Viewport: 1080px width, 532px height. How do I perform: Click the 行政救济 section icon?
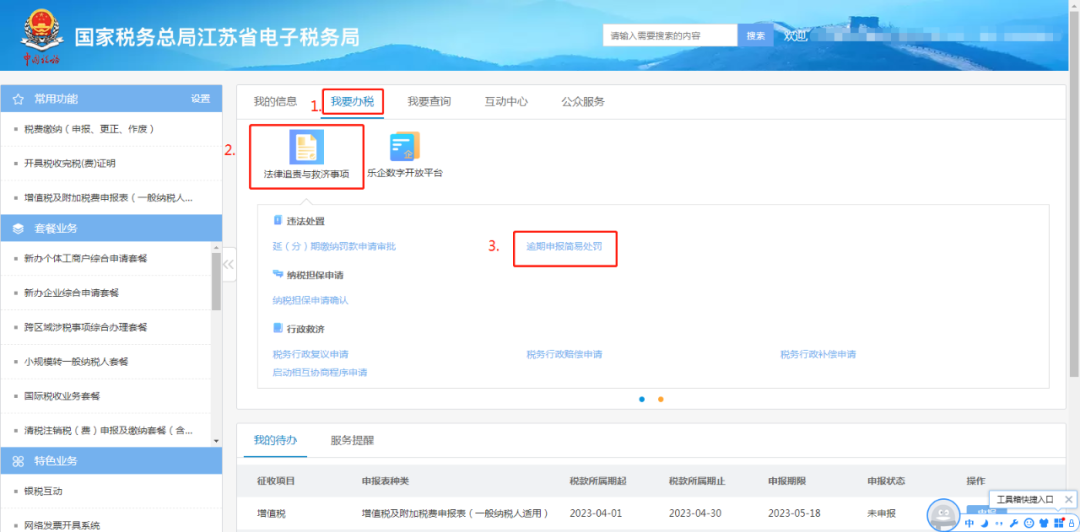click(278, 327)
